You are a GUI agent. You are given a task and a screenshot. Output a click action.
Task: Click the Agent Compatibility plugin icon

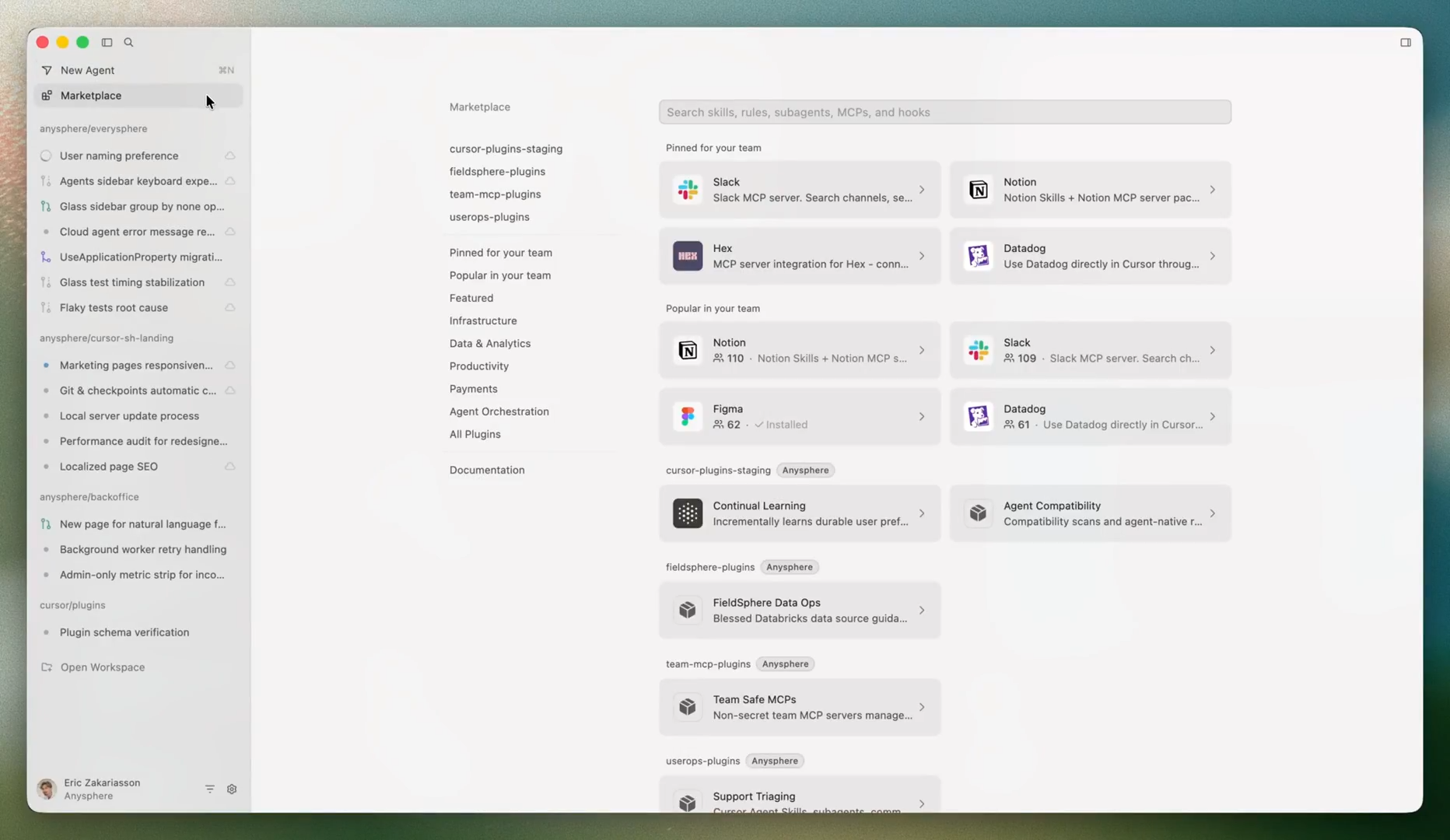[x=979, y=513]
